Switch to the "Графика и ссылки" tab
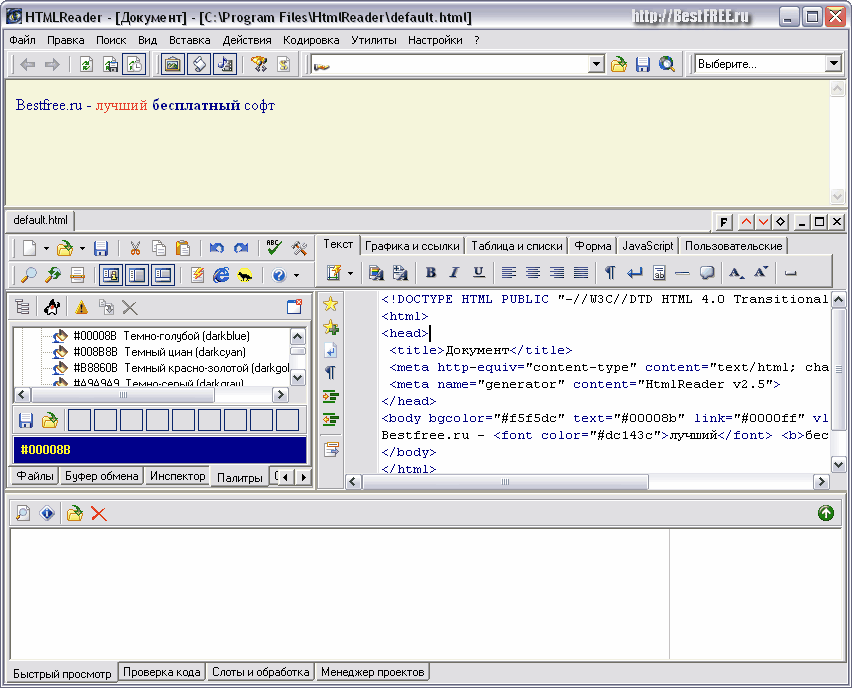This screenshot has width=852, height=688. (x=412, y=246)
